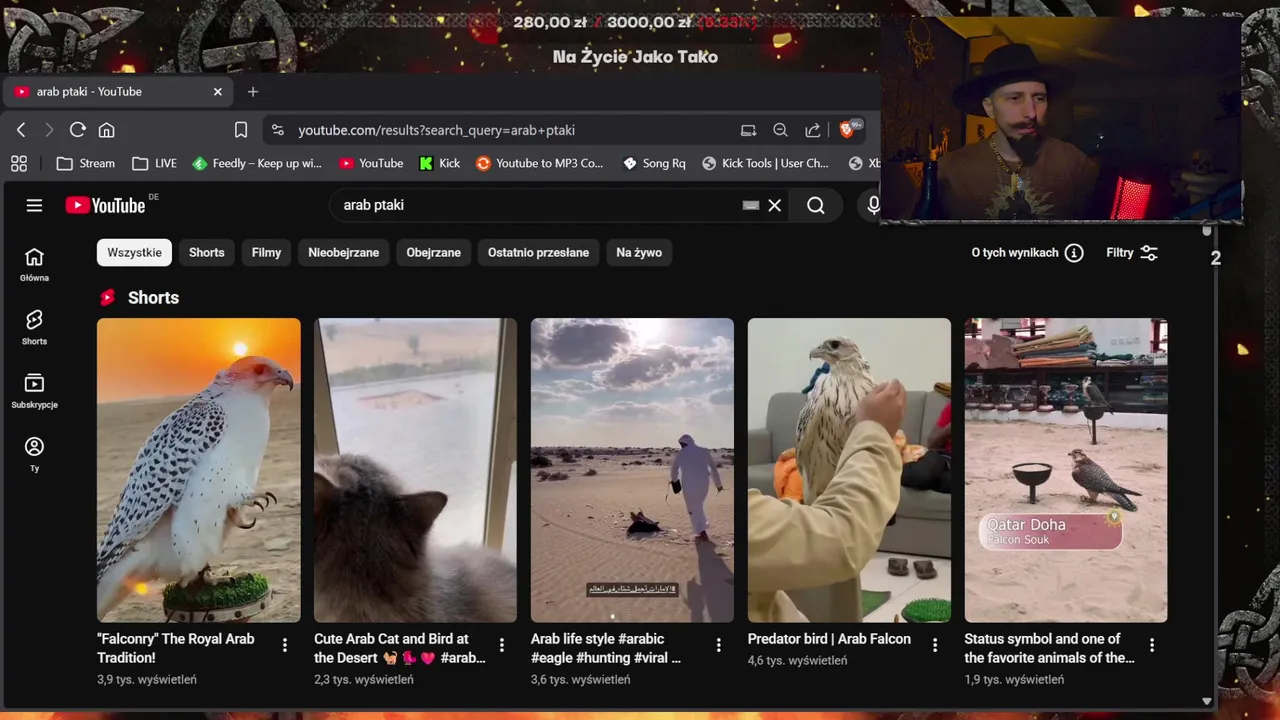Open the Song Rq bookmark
The height and width of the screenshot is (720, 1280).
(654, 163)
